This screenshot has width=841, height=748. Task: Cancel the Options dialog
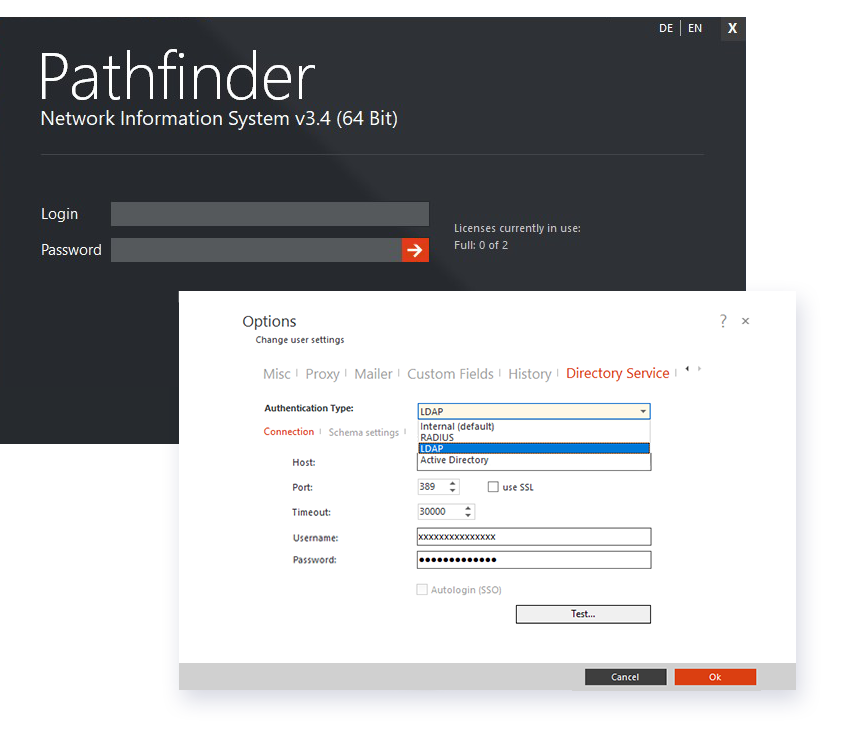[x=625, y=677]
